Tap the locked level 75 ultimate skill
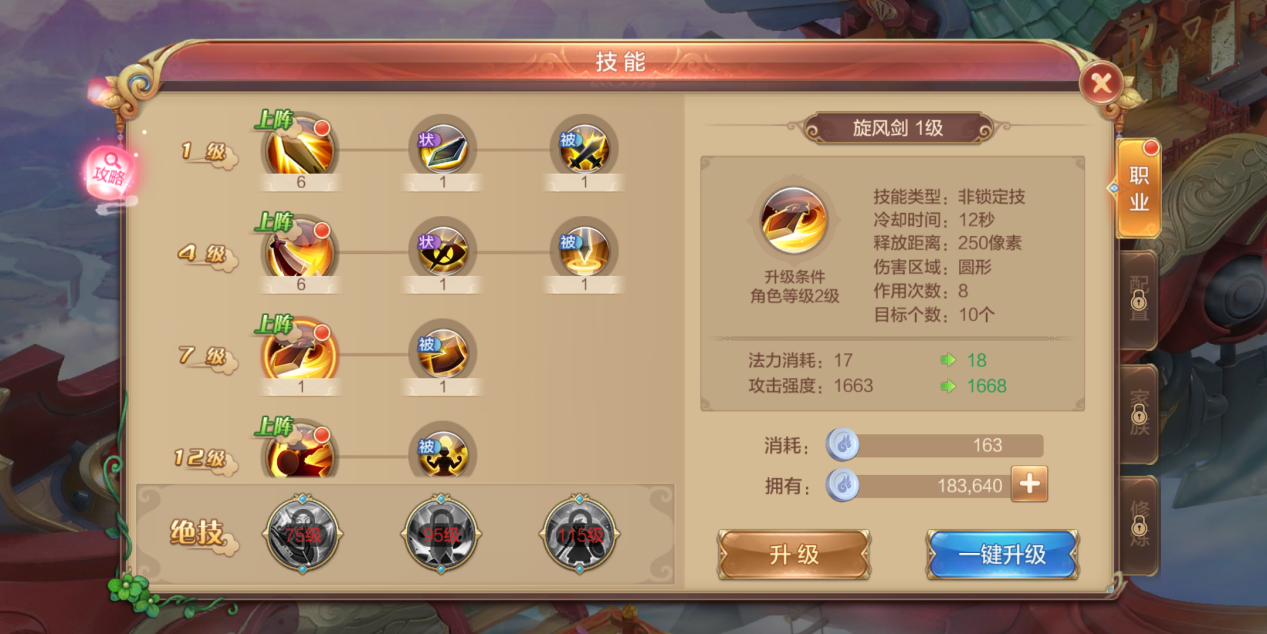Screen dimensions: 1267x634 click(x=302, y=534)
